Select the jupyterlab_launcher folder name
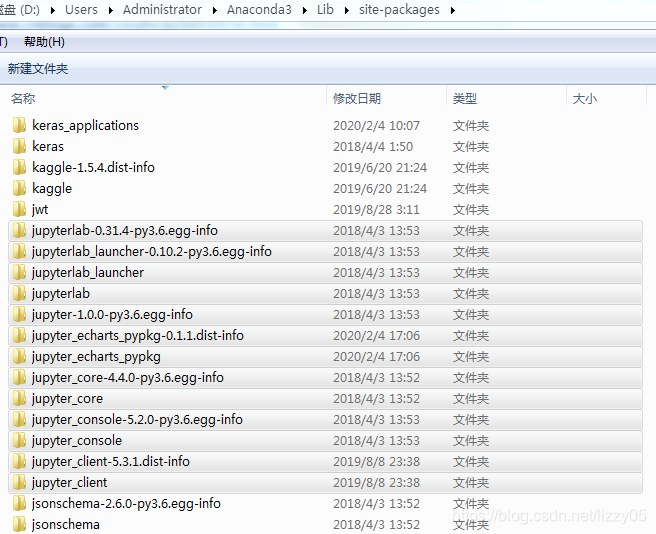656x534 pixels. [x=87, y=272]
